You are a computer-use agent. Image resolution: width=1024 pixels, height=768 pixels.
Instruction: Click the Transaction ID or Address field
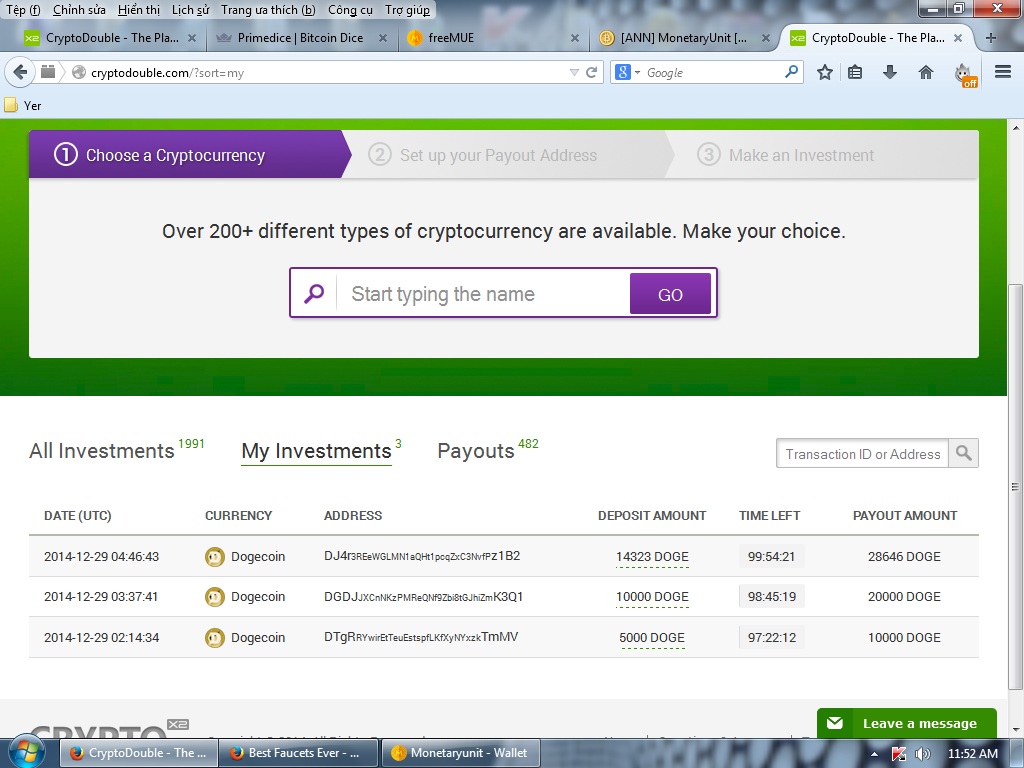click(863, 453)
